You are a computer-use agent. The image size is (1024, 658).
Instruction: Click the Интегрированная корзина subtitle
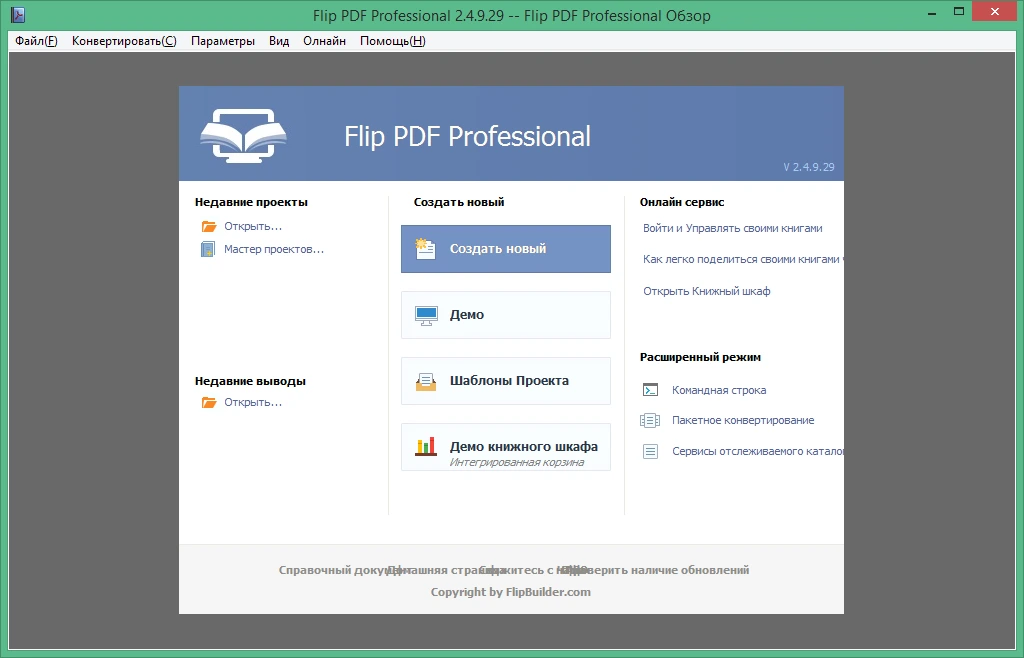pos(517,462)
